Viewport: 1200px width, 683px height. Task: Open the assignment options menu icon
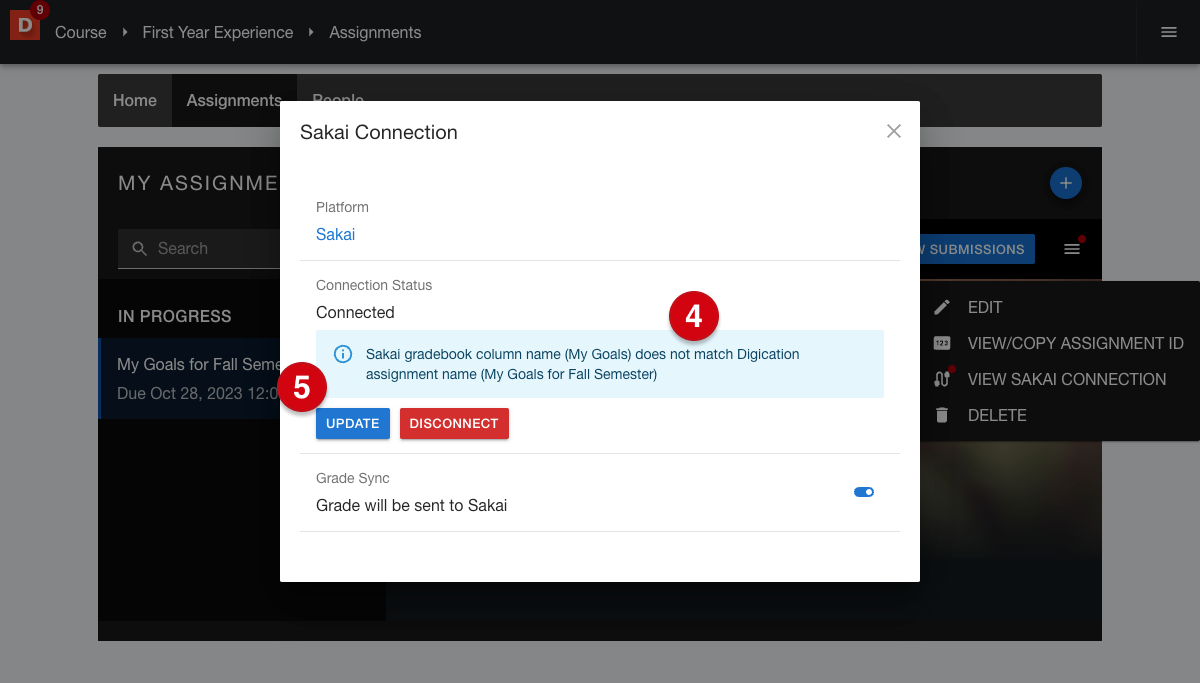[1072, 249]
